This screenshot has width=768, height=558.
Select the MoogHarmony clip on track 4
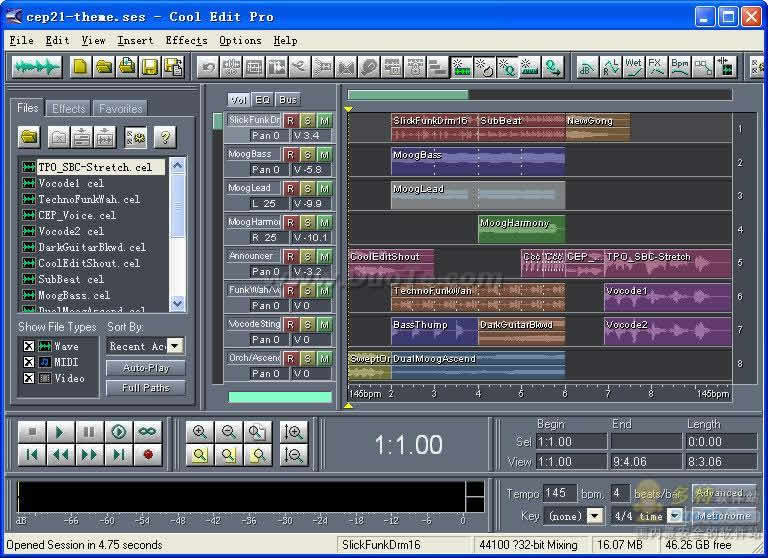pos(521,229)
